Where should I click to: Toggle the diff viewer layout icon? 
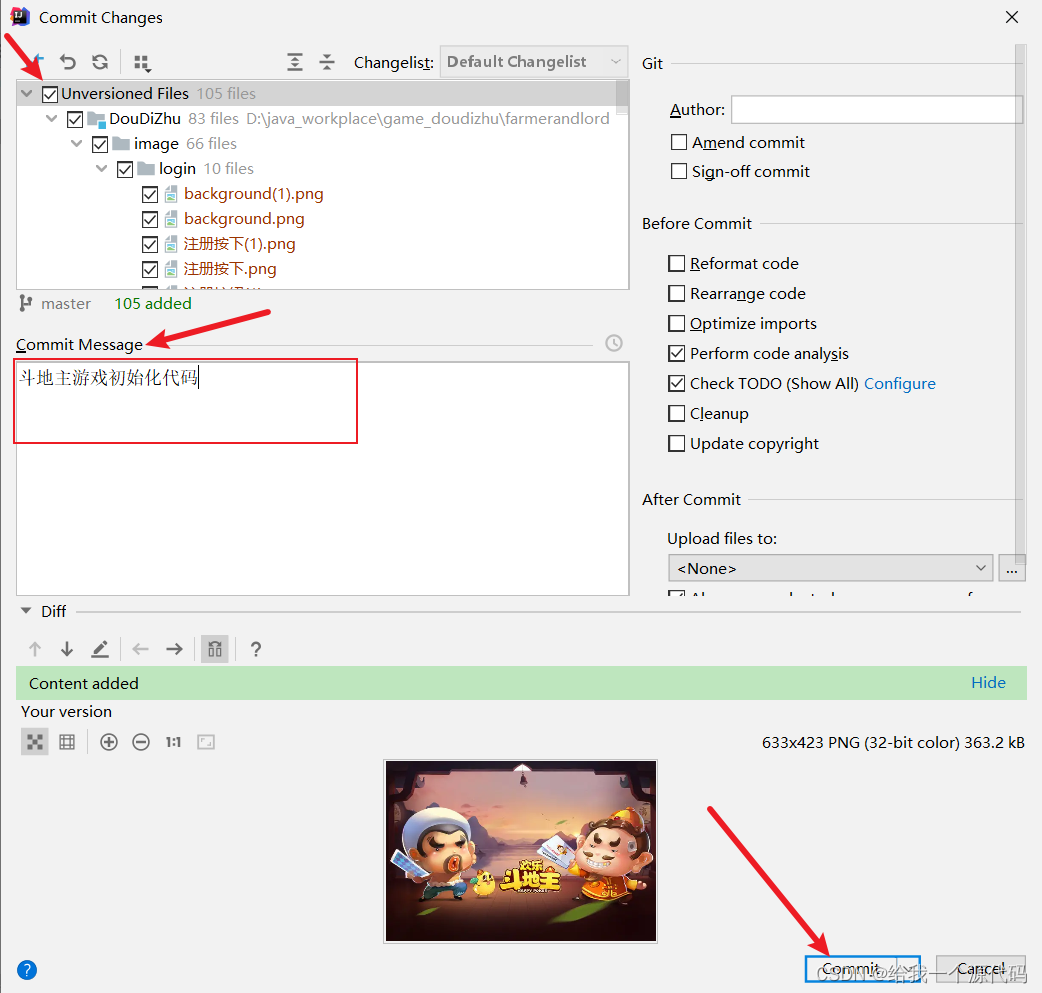[x=215, y=649]
